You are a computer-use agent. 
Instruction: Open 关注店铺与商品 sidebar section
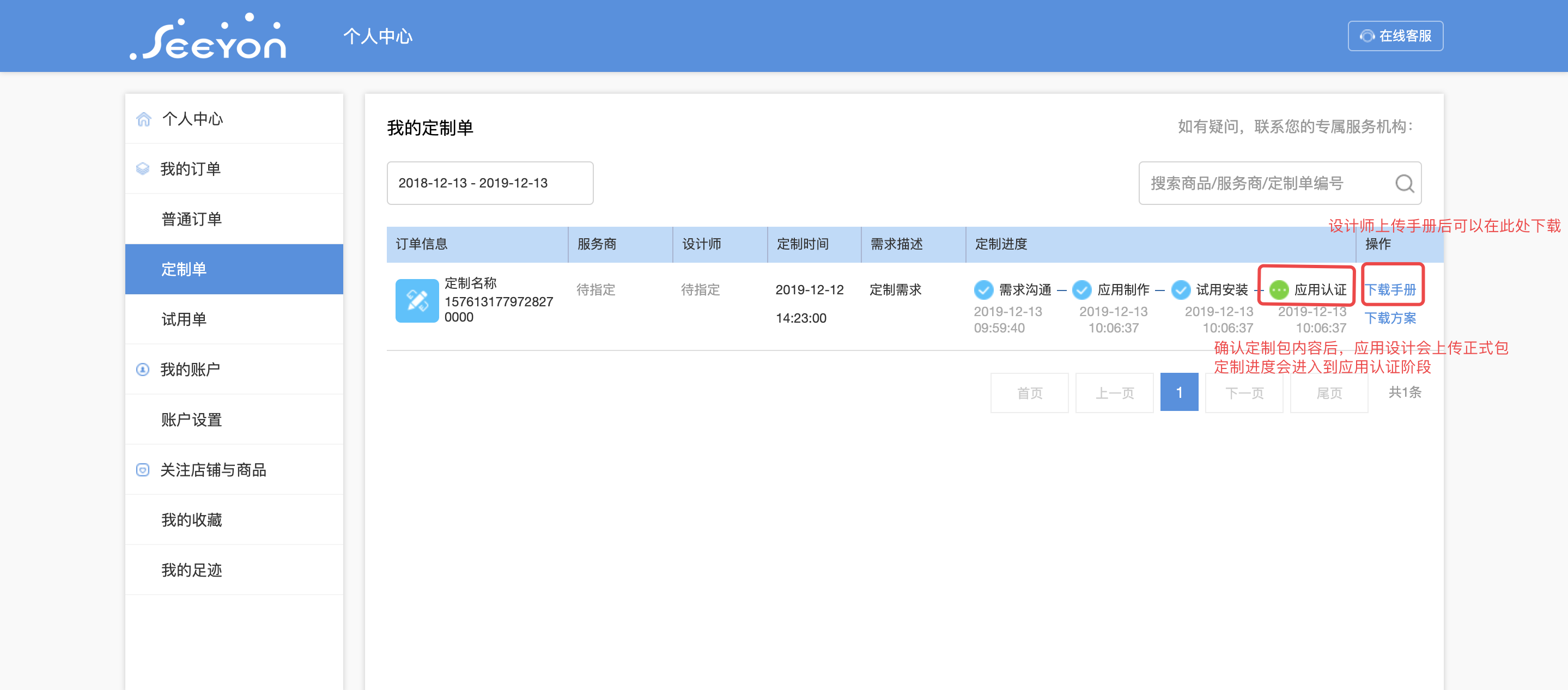234,470
